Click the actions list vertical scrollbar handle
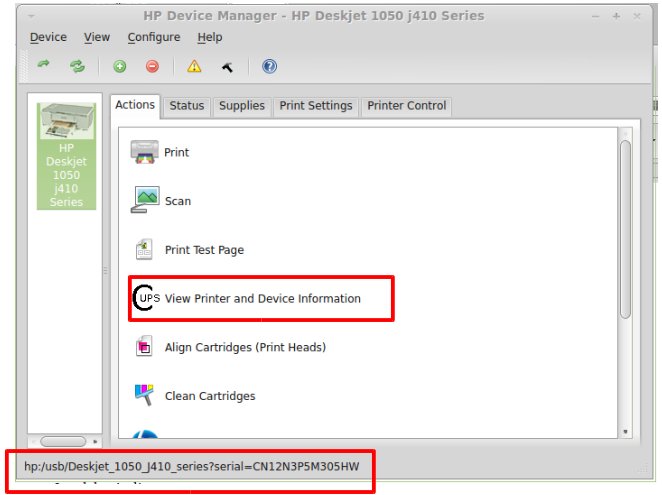The height and width of the screenshot is (495, 662). tap(625, 230)
